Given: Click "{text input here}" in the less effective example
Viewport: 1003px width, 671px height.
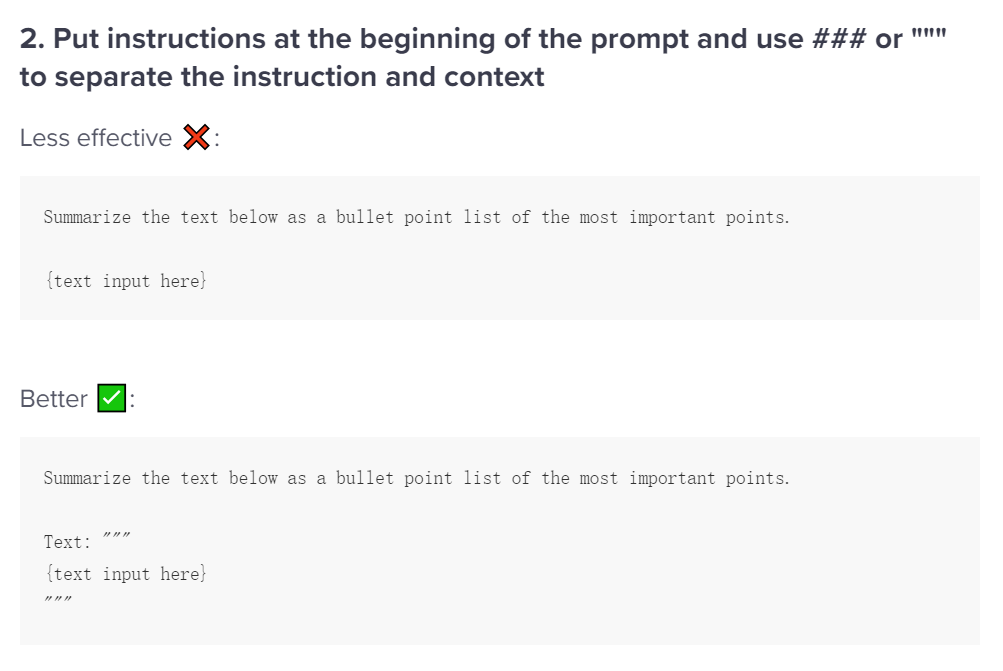Looking at the screenshot, I should tap(125, 281).
